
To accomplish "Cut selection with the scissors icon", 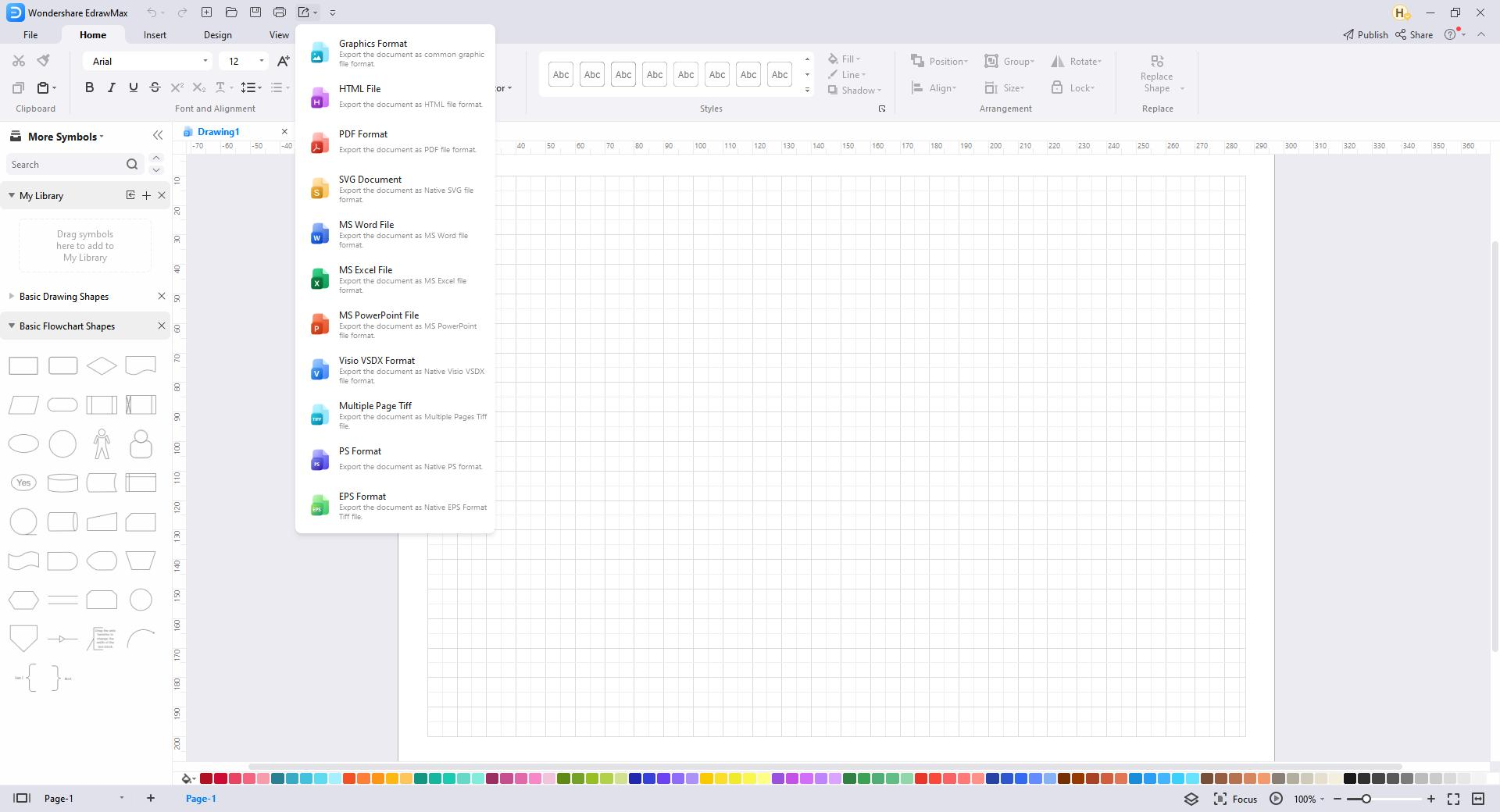I will coord(19,61).
